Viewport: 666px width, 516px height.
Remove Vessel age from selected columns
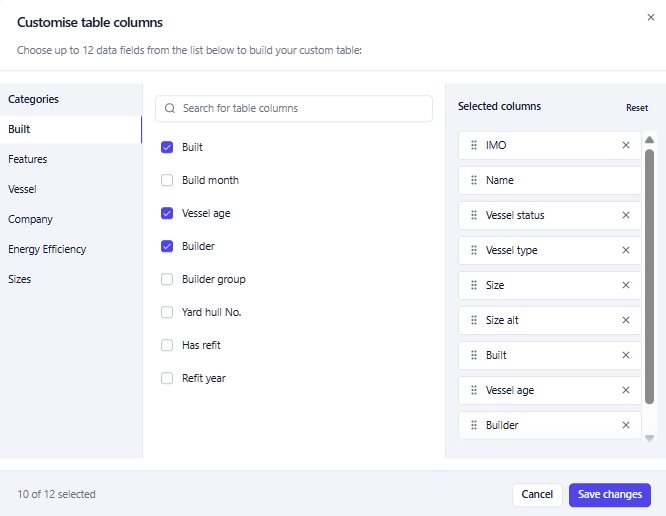[626, 390]
